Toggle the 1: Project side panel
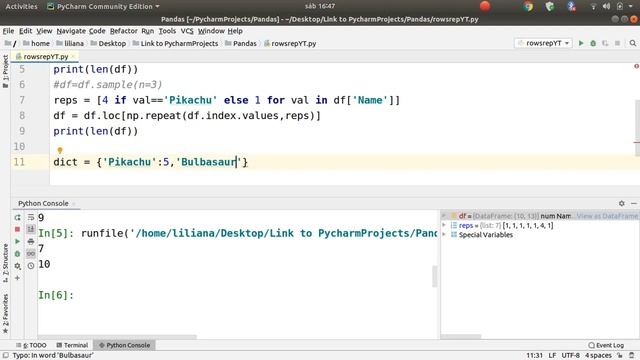The image size is (640, 360). (x=5, y=71)
